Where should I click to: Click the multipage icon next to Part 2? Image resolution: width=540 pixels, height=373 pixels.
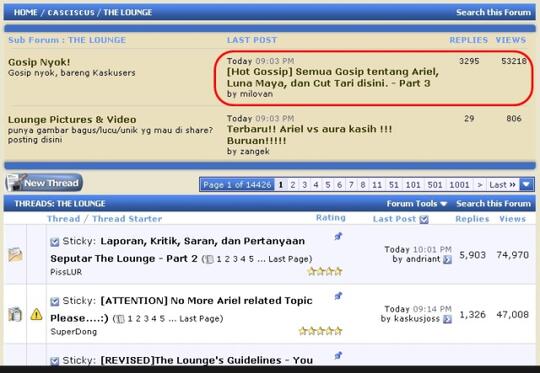point(209,259)
